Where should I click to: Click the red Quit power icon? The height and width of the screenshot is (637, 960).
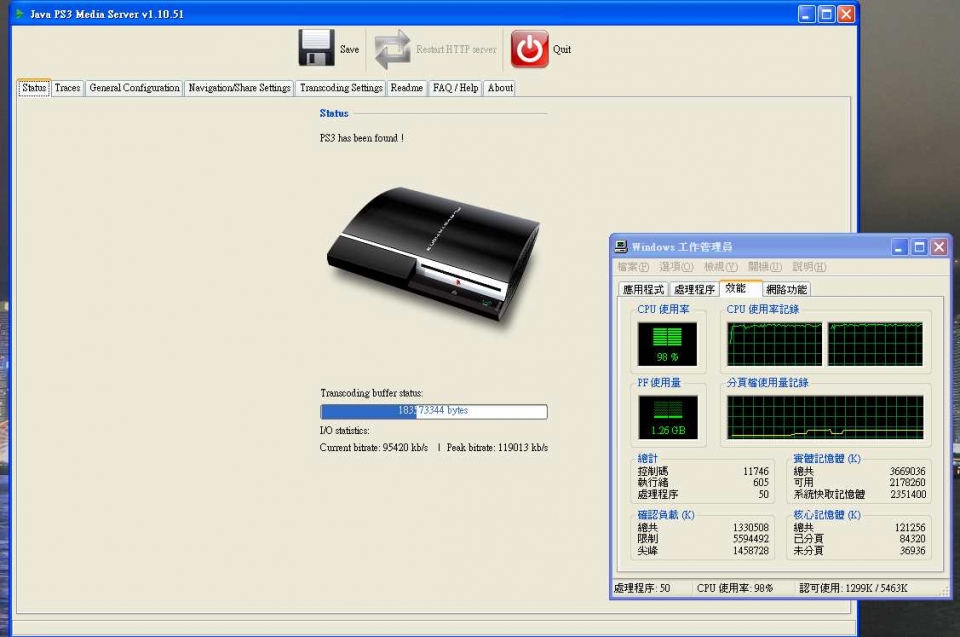click(530, 47)
